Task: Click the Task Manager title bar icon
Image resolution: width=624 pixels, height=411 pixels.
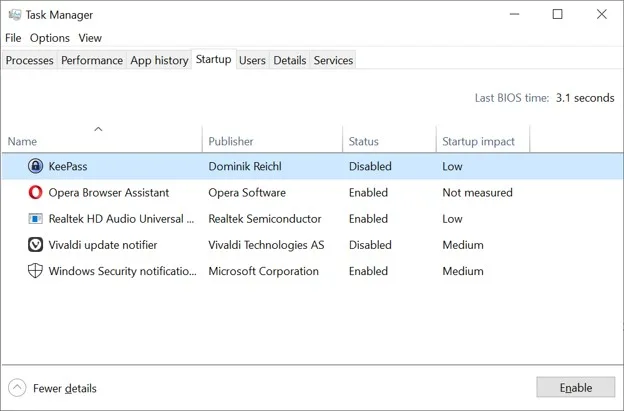Action: [15, 15]
